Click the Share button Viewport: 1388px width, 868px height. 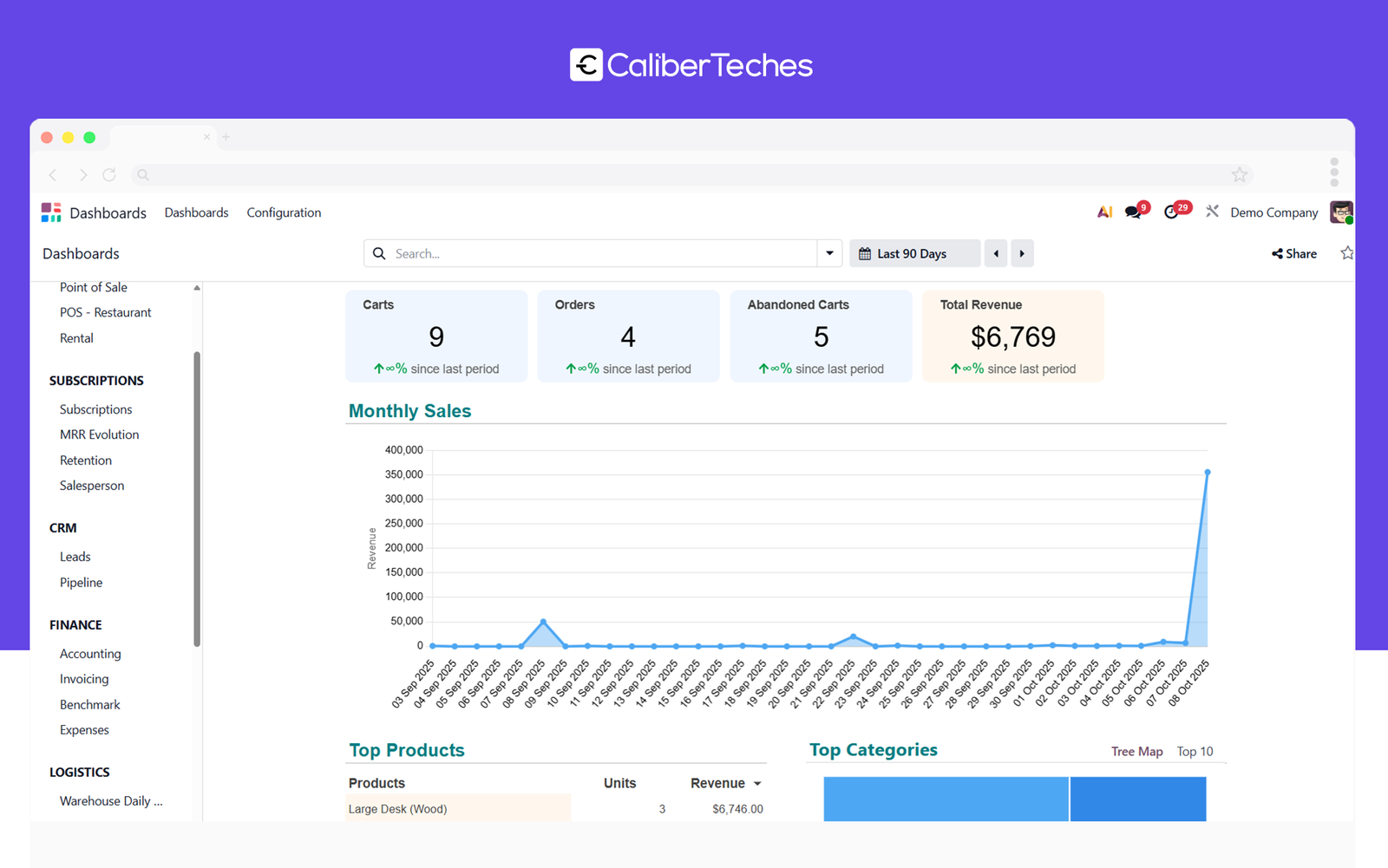click(1294, 253)
